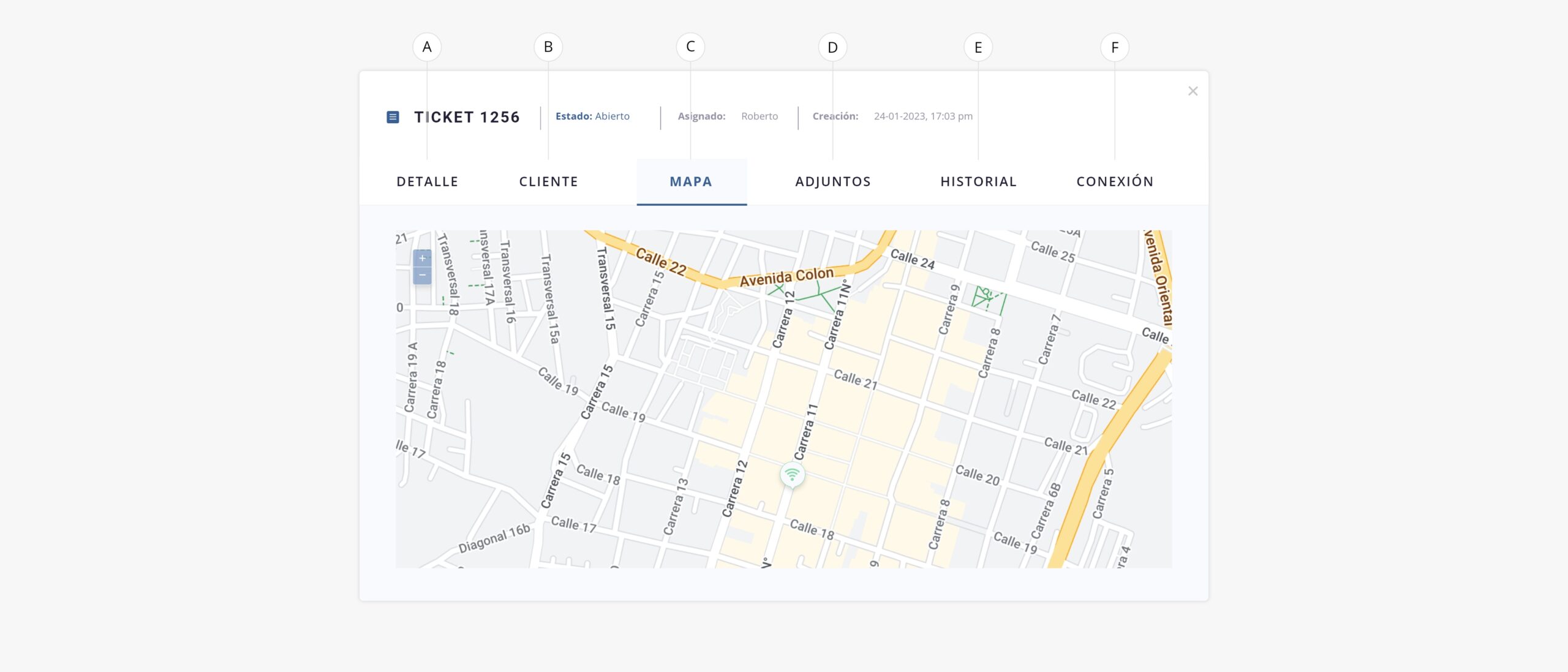Click annotation marker B

pyautogui.click(x=548, y=47)
